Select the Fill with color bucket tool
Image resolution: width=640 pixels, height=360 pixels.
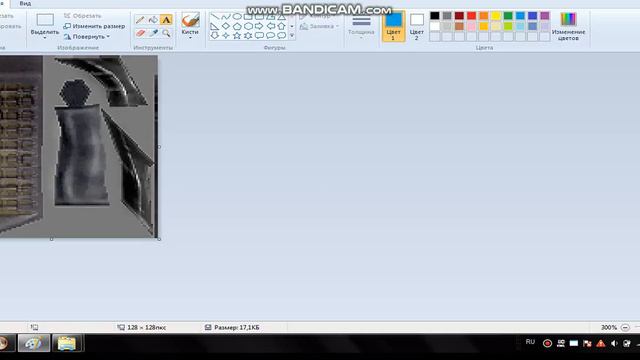tap(153, 20)
